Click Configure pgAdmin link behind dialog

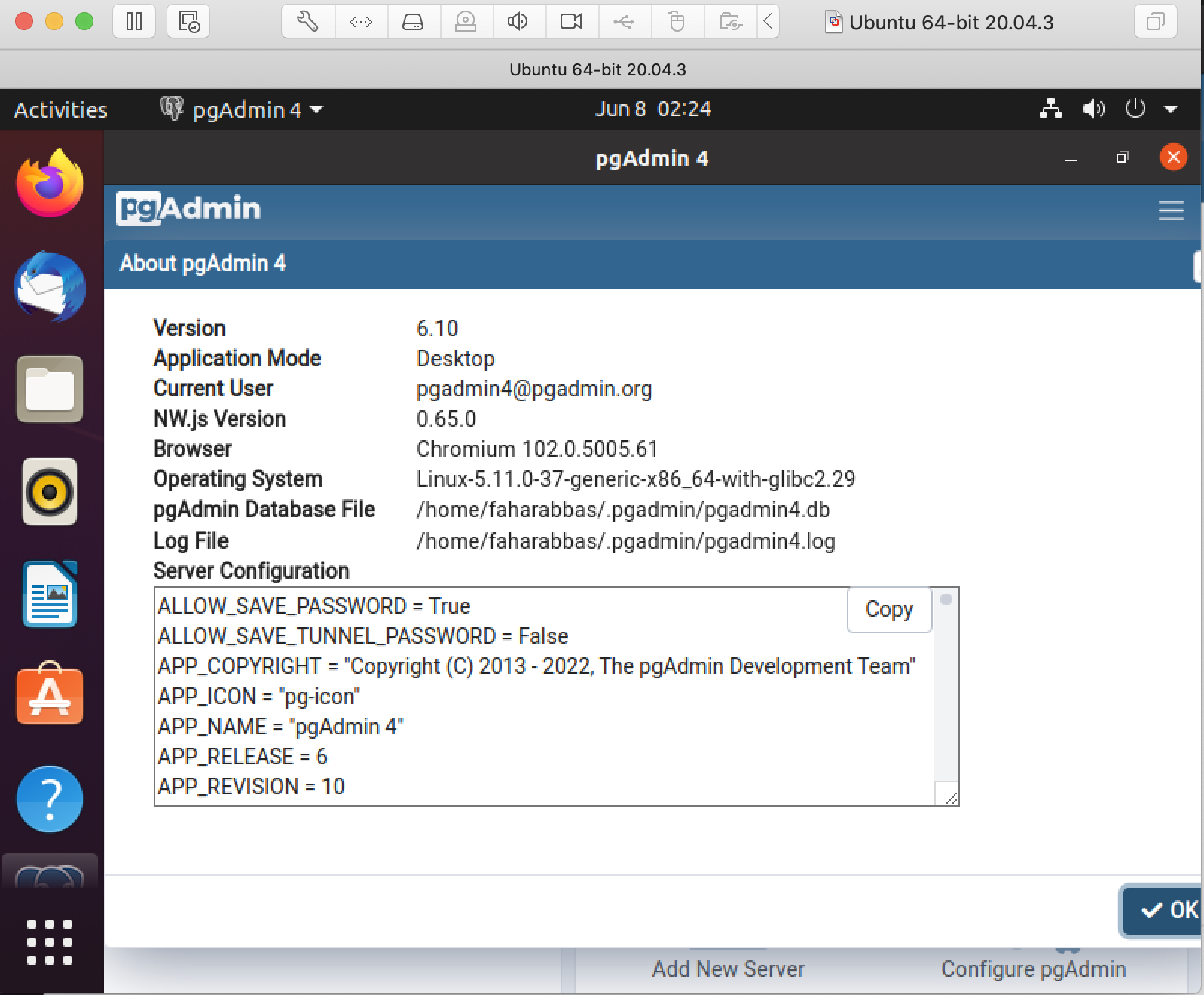coord(1034,969)
